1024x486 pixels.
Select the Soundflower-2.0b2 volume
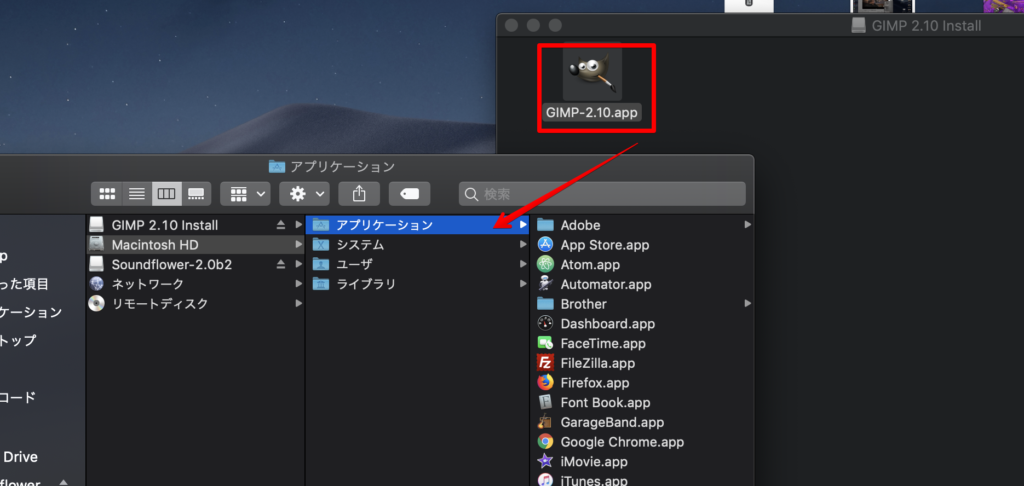coord(196,264)
